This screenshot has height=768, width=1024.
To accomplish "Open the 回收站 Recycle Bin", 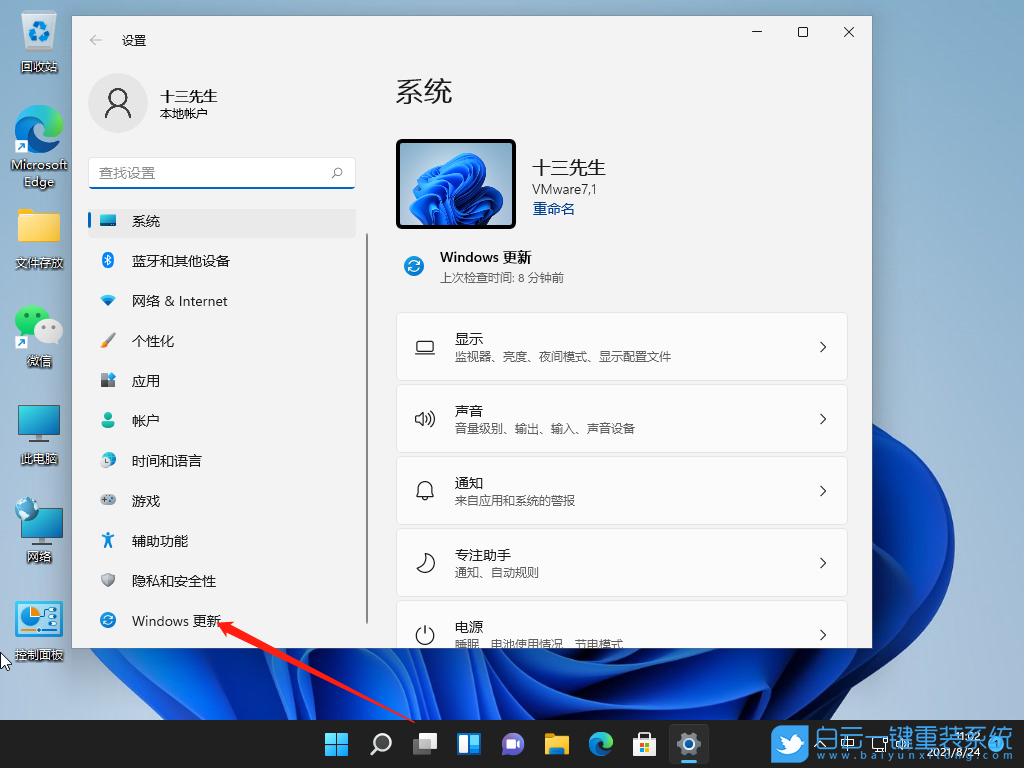I will click(38, 30).
